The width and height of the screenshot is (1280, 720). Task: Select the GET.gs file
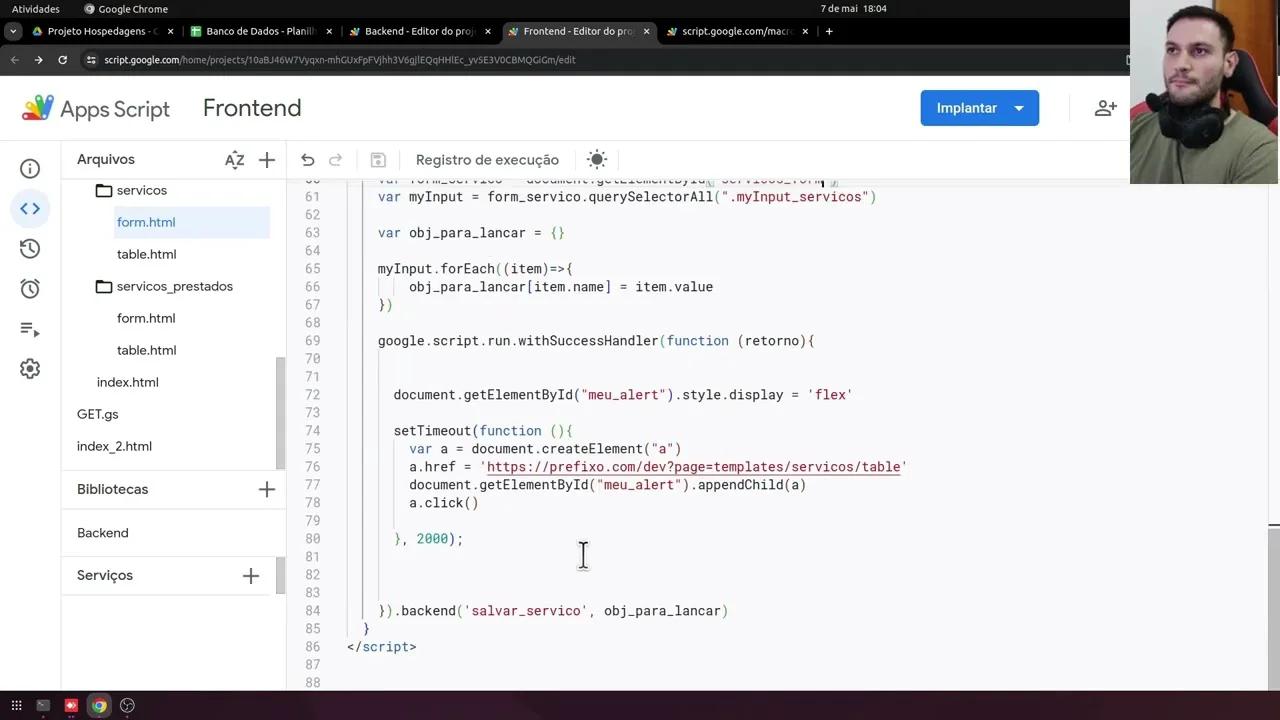97,414
